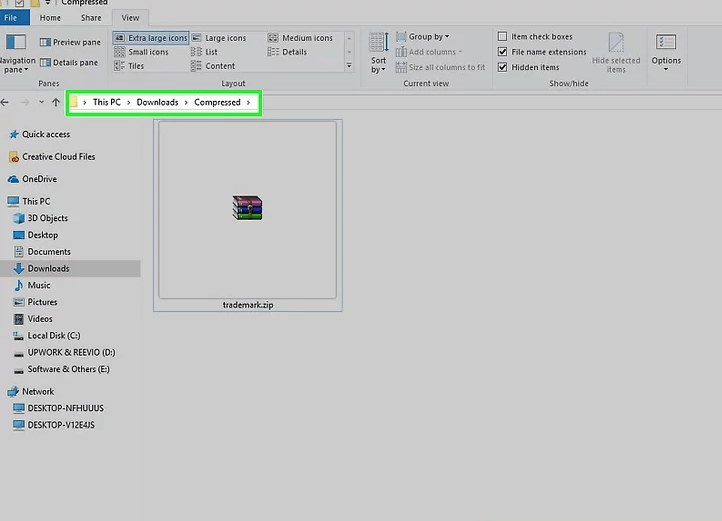The height and width of the screenshot is (521, 722).
Task: Open Creative Cloud Files in sidebar
Action: pos(58,157)
